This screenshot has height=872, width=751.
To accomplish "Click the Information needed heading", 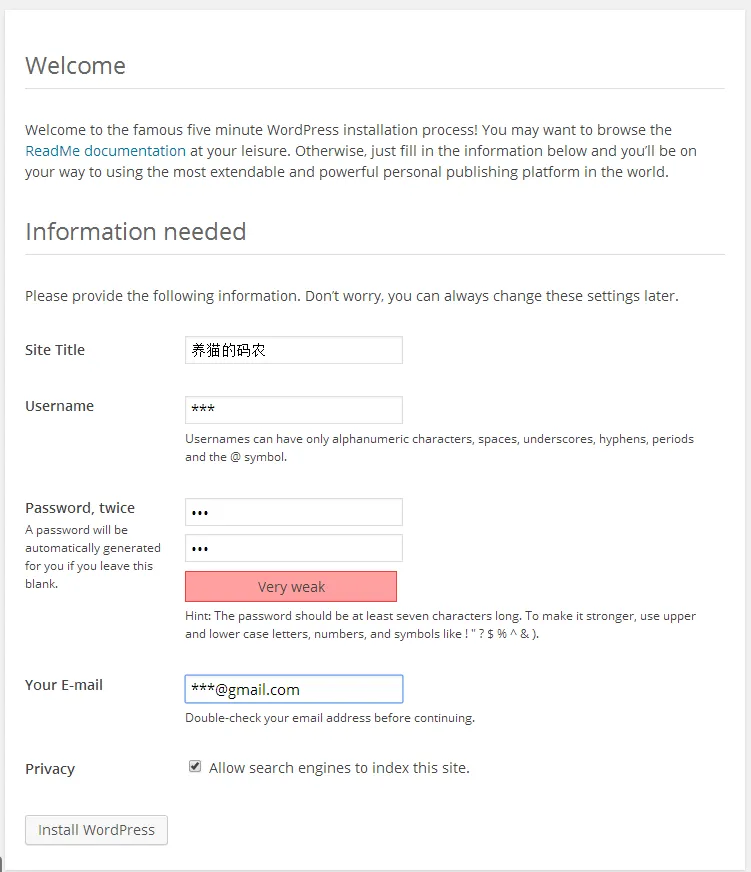I will pyautogui.click(x=136, y=231).
